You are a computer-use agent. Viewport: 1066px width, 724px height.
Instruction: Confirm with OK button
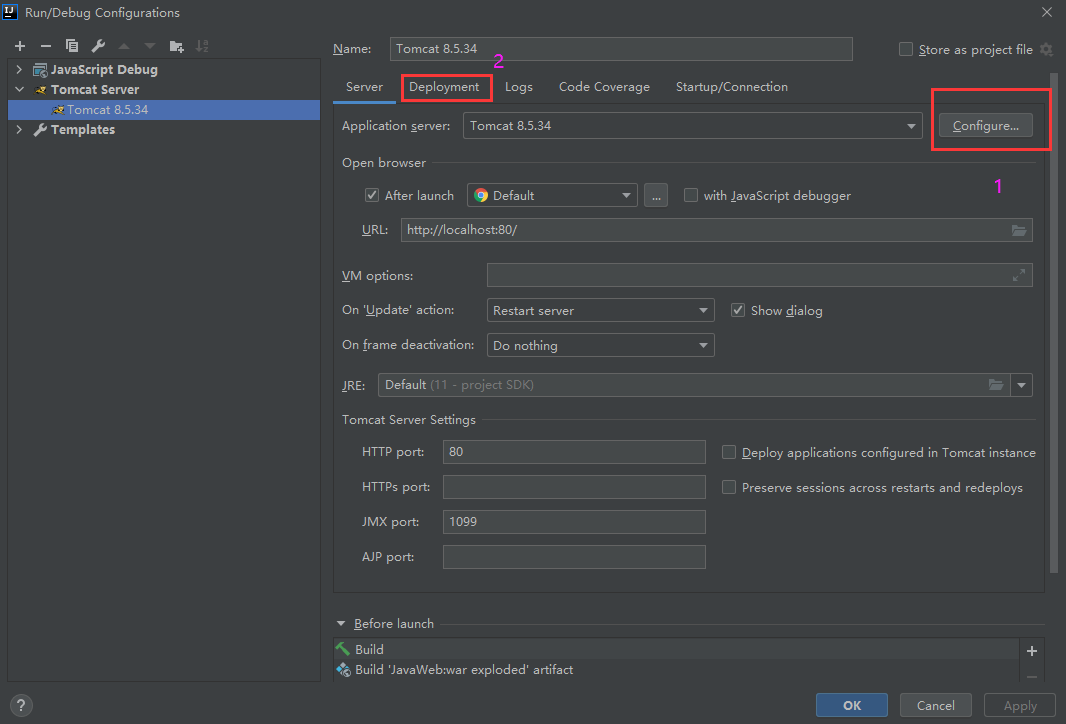click(x=852, y=706)
